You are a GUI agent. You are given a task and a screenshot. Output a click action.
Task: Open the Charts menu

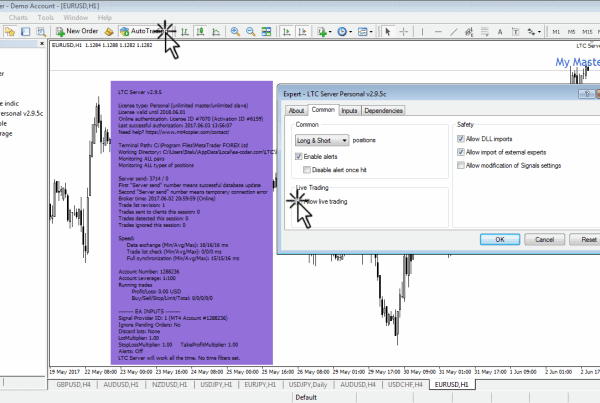click(x=18, y=18)
